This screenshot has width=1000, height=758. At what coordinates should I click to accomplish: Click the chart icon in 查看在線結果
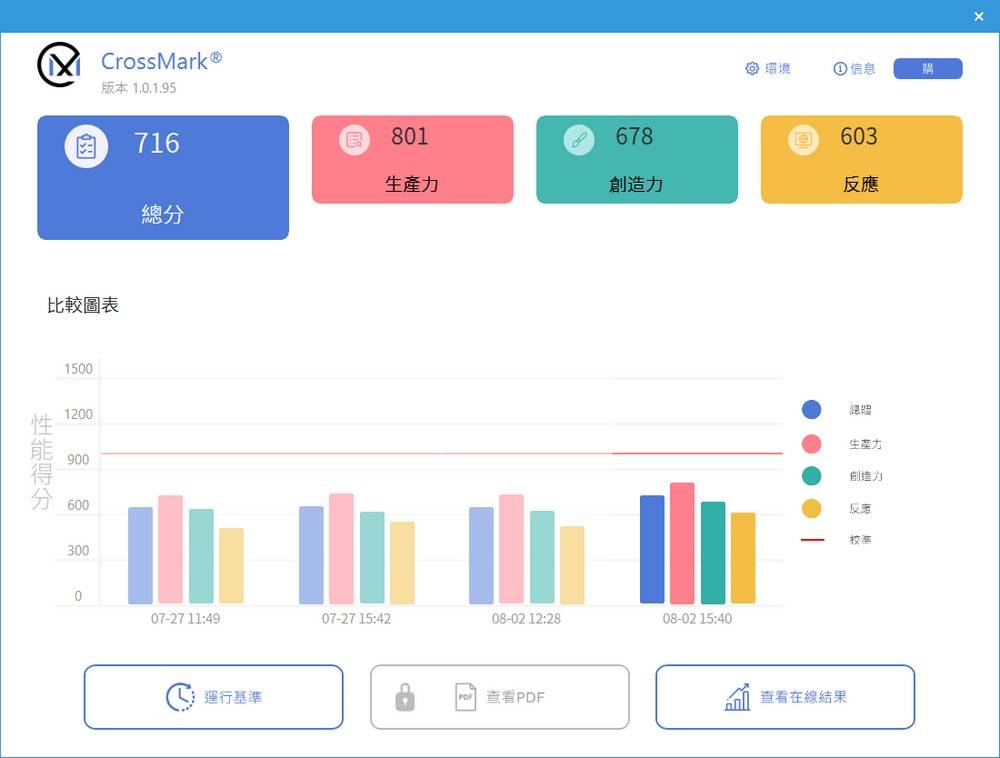[x=737, y=697]
